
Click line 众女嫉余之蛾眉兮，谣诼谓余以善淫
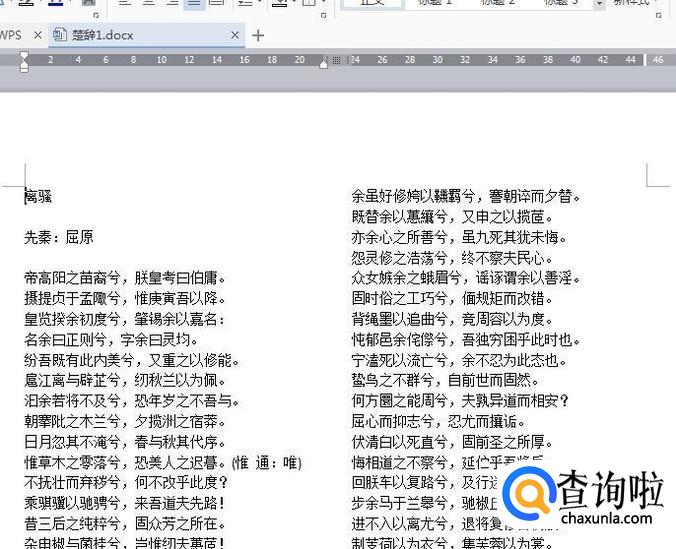tap(466, 278)
